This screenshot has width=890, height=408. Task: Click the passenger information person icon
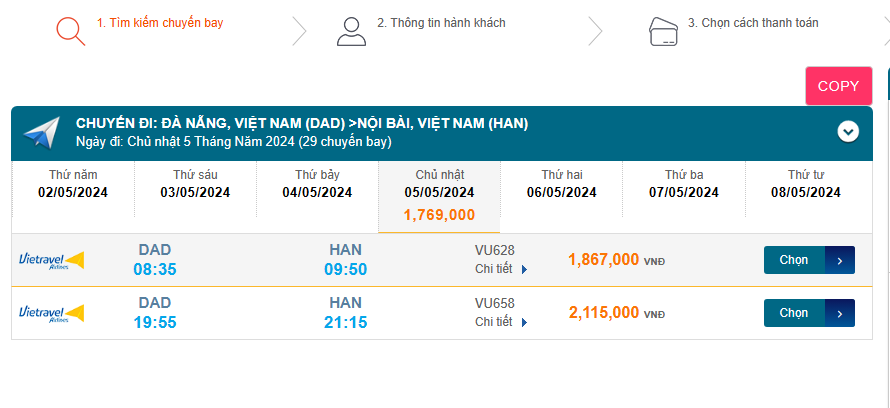click(351, 30)
